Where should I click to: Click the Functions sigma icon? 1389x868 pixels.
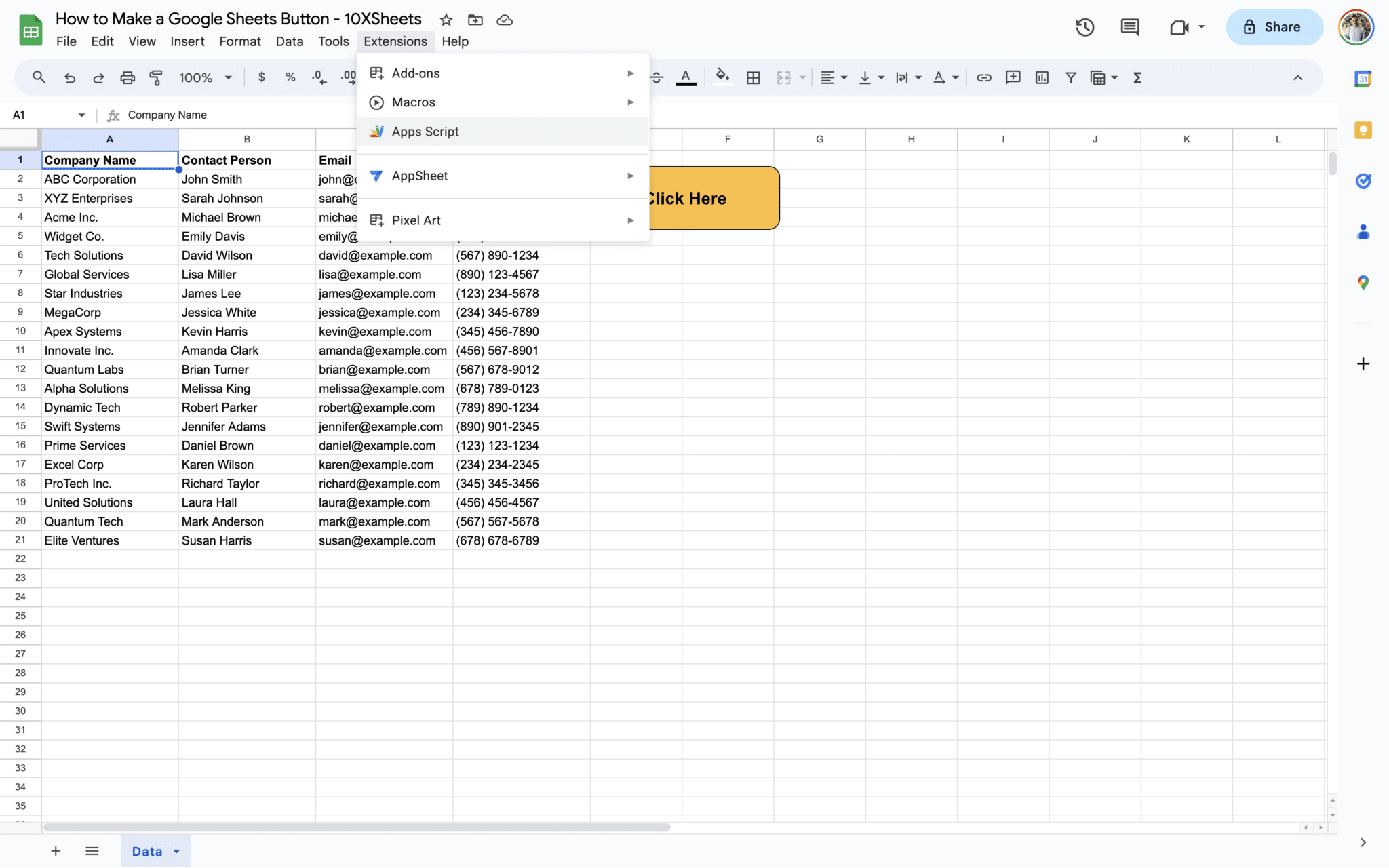(x=1137, y=78)
